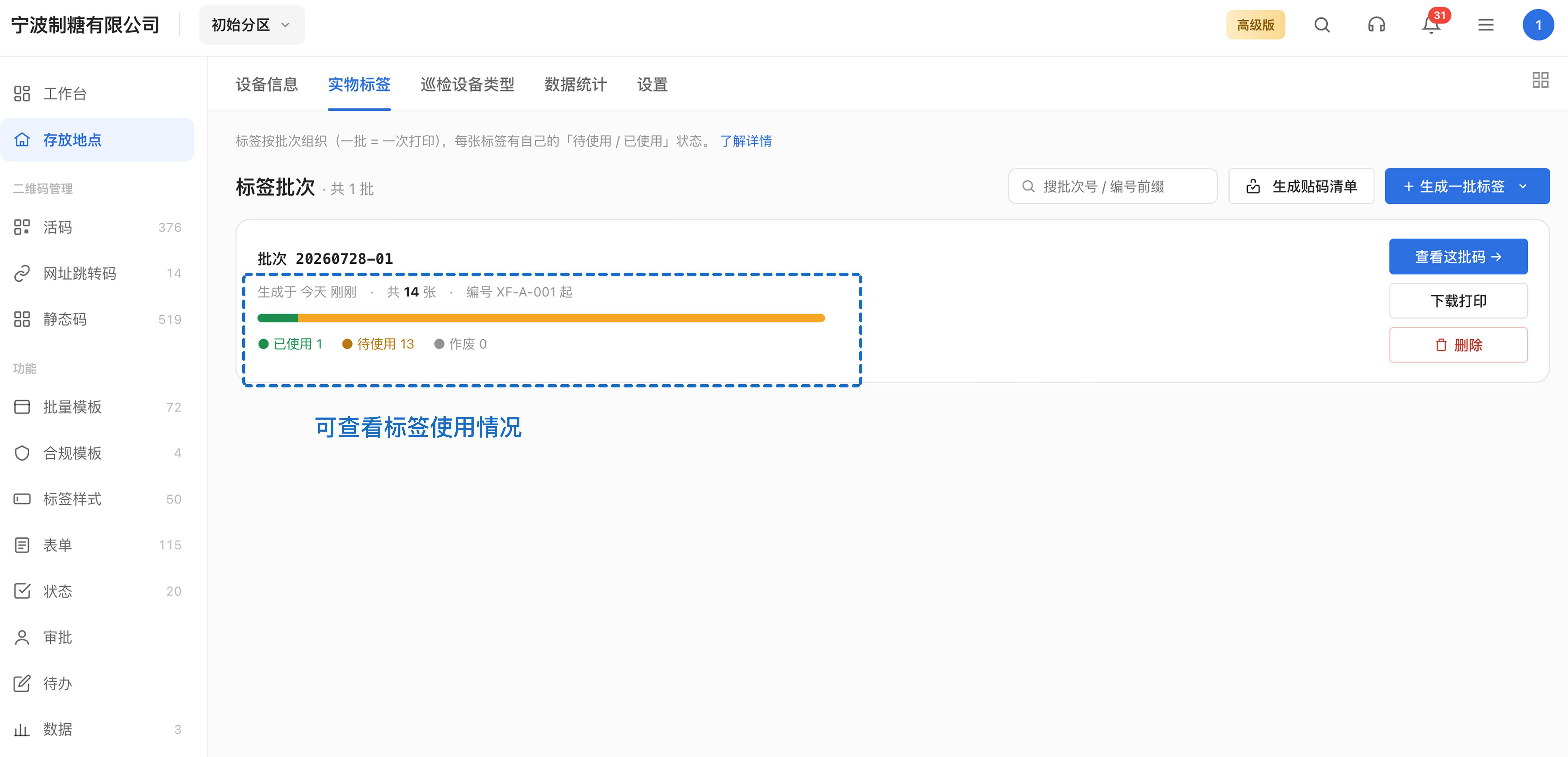1568x757 pixels.
Task: Click the 生成贴码清单 button label
Action: [x=1315, y=186]
